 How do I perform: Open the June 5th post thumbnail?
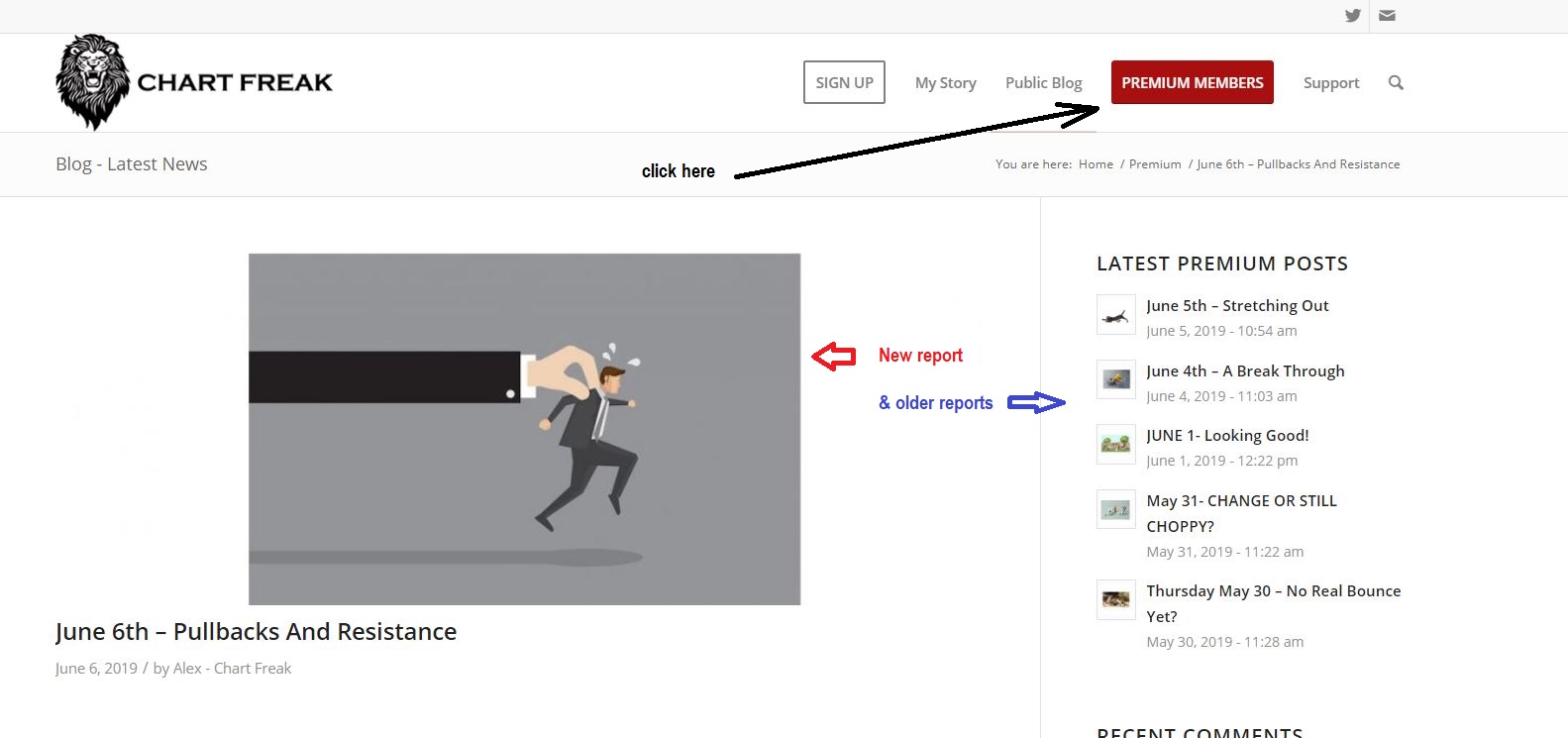[1115, 315]
